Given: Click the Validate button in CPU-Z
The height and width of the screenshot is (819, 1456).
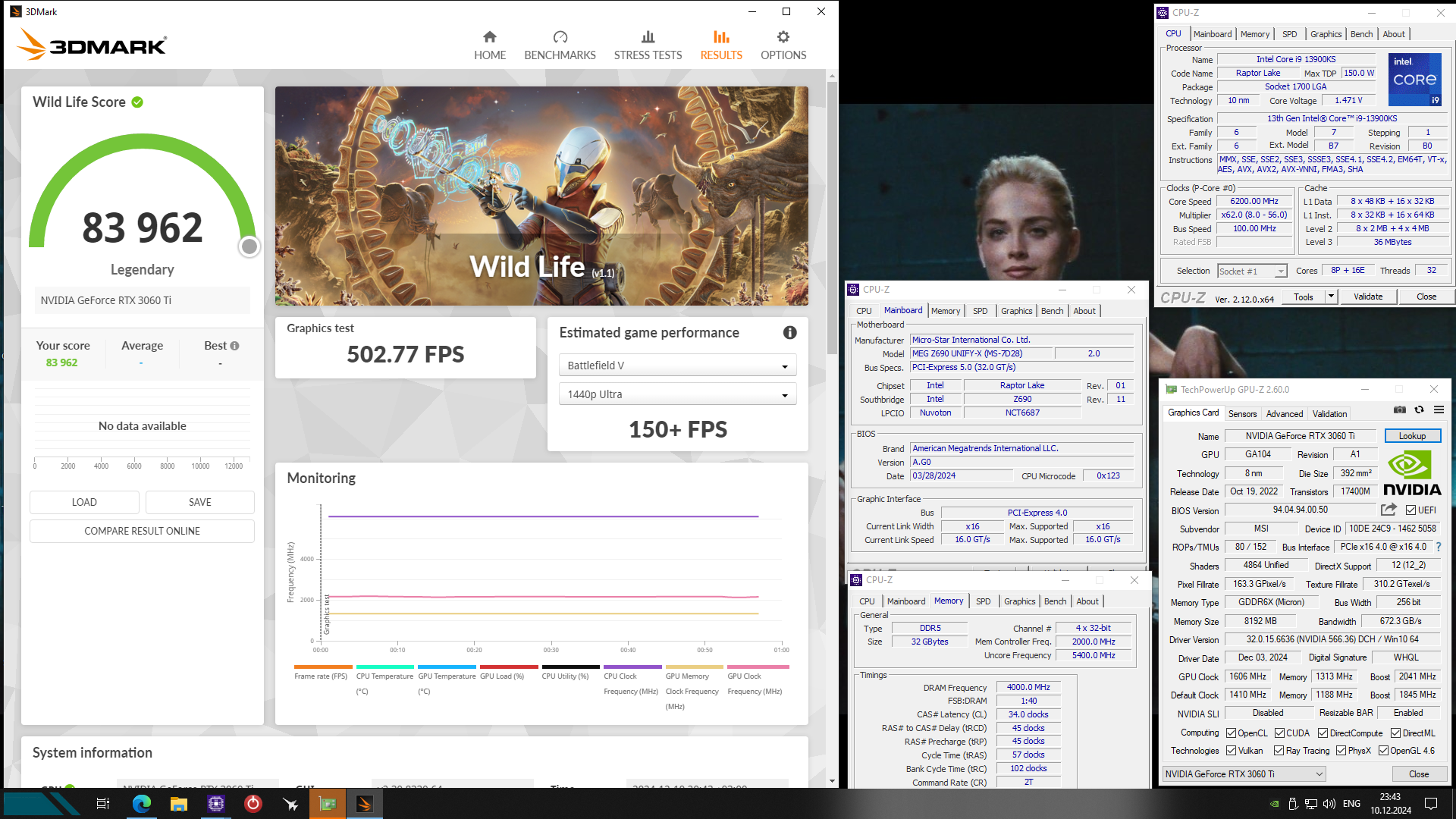Looking at the screenshot, I should 1367,297.
